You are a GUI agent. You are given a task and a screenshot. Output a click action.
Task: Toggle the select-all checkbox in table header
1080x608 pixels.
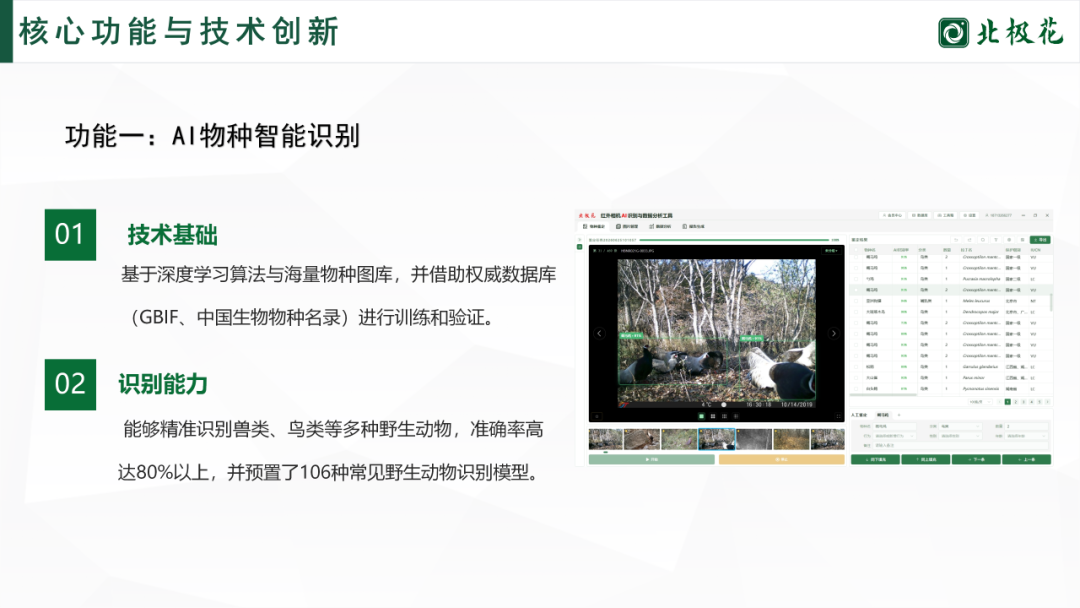pos(856,250)
